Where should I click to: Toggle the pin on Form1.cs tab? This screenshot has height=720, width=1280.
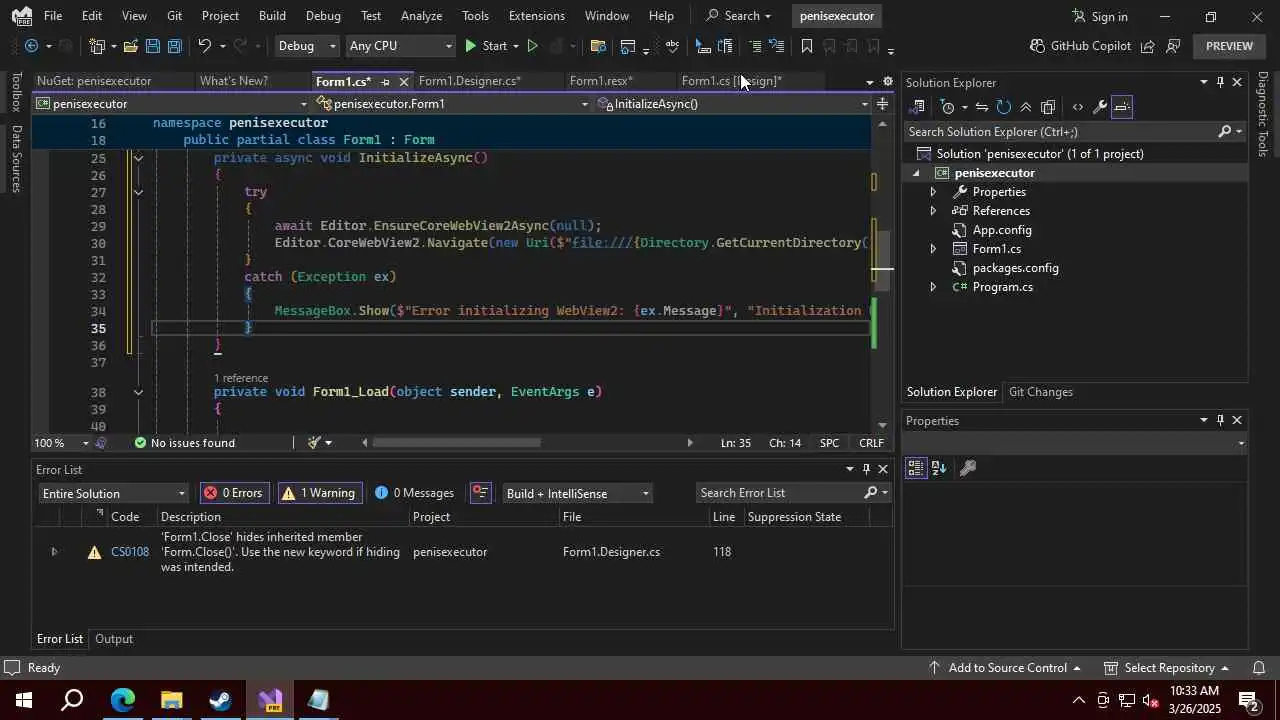click(385, 82)
